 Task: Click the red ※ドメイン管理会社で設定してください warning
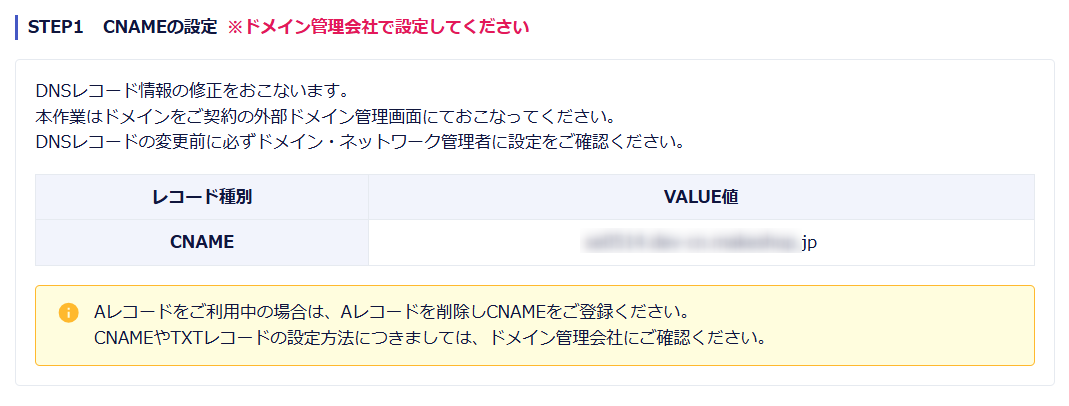tap(378, 27)
